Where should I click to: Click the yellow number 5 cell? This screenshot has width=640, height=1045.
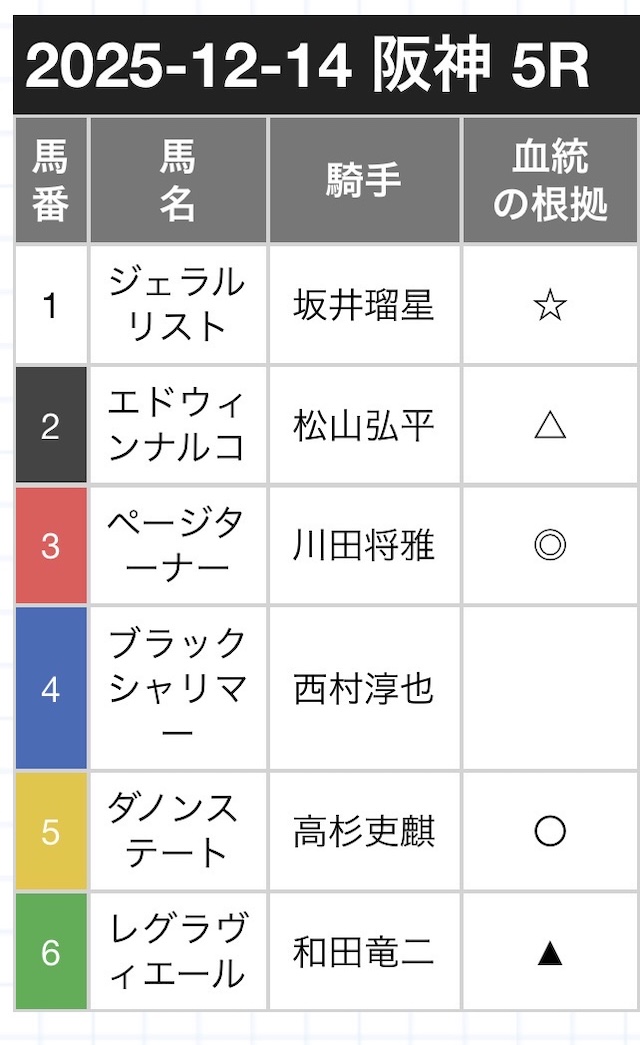tap(51, 831)
